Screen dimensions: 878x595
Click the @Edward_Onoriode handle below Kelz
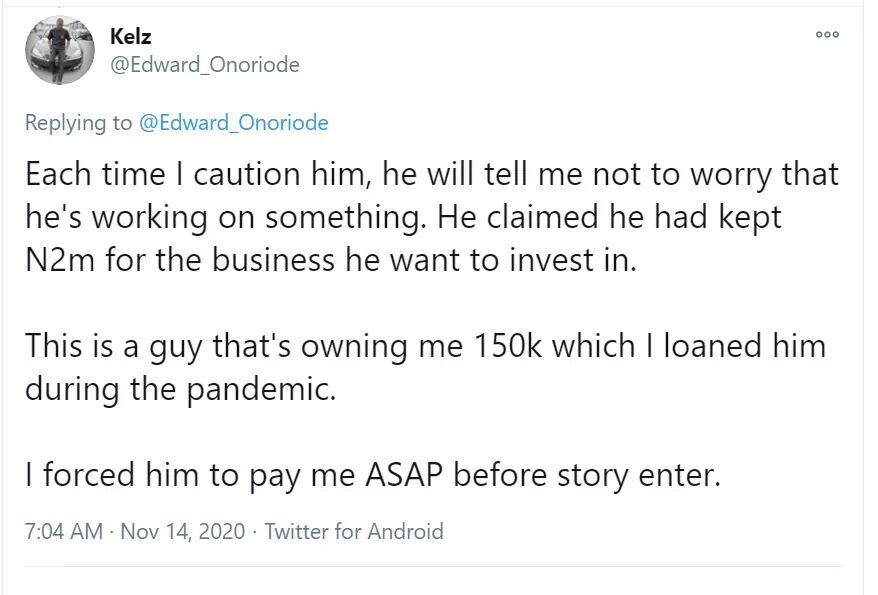[x=204, y=65]
